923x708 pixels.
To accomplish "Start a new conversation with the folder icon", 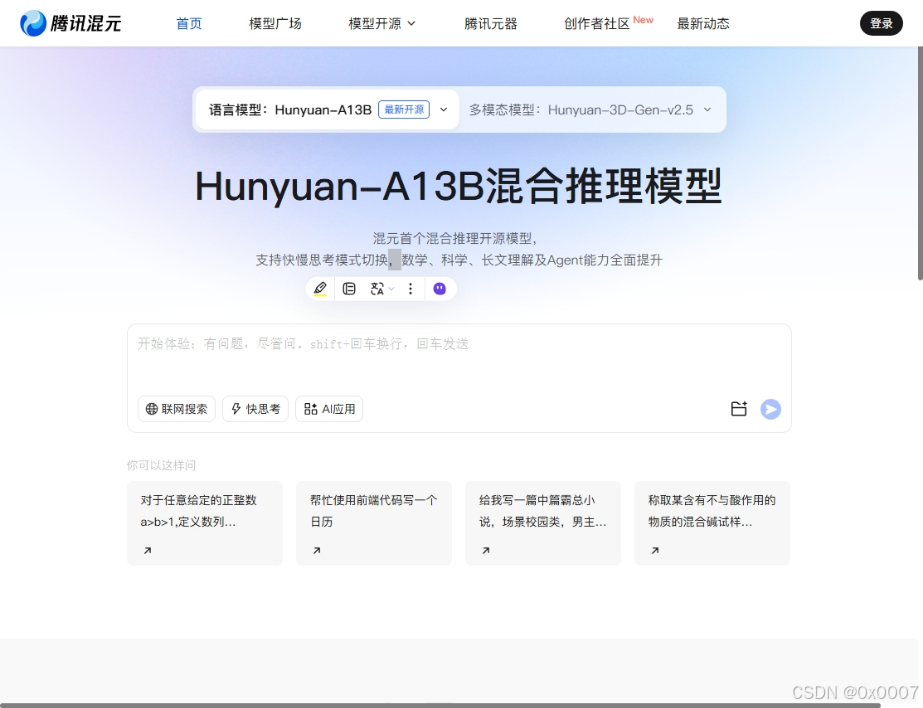I will click(739, 409).
